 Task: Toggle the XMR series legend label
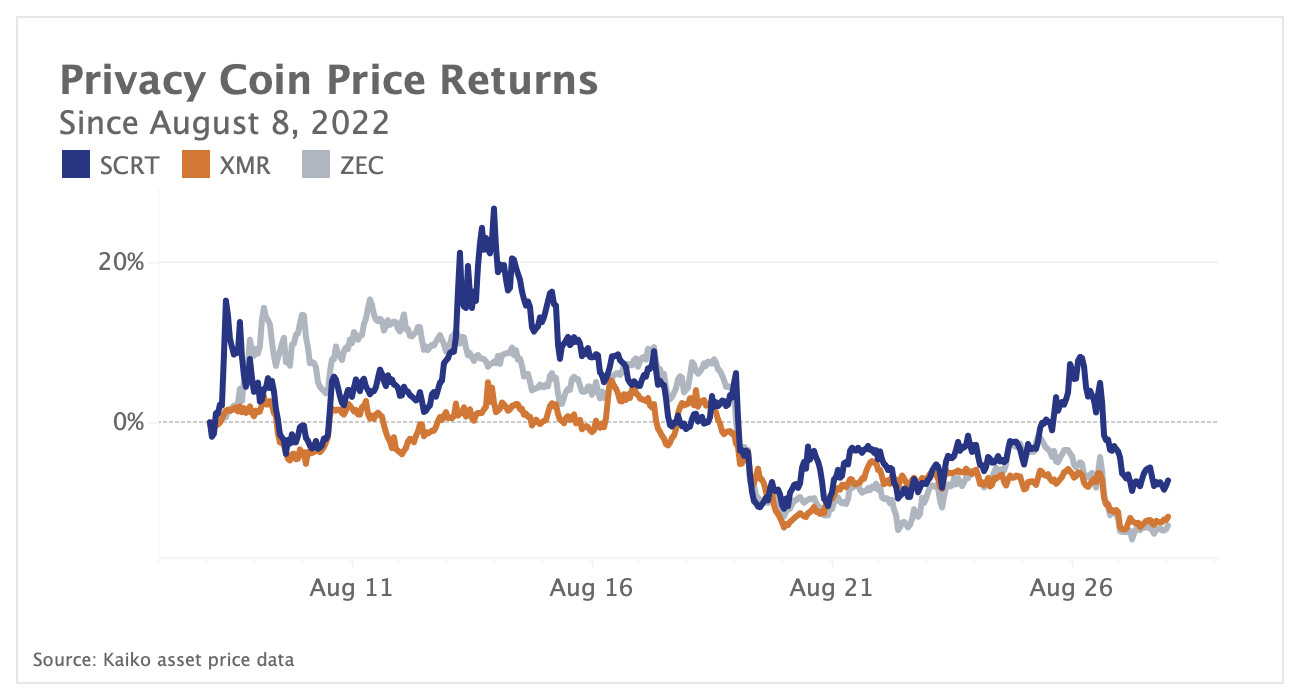coord(245,165)
